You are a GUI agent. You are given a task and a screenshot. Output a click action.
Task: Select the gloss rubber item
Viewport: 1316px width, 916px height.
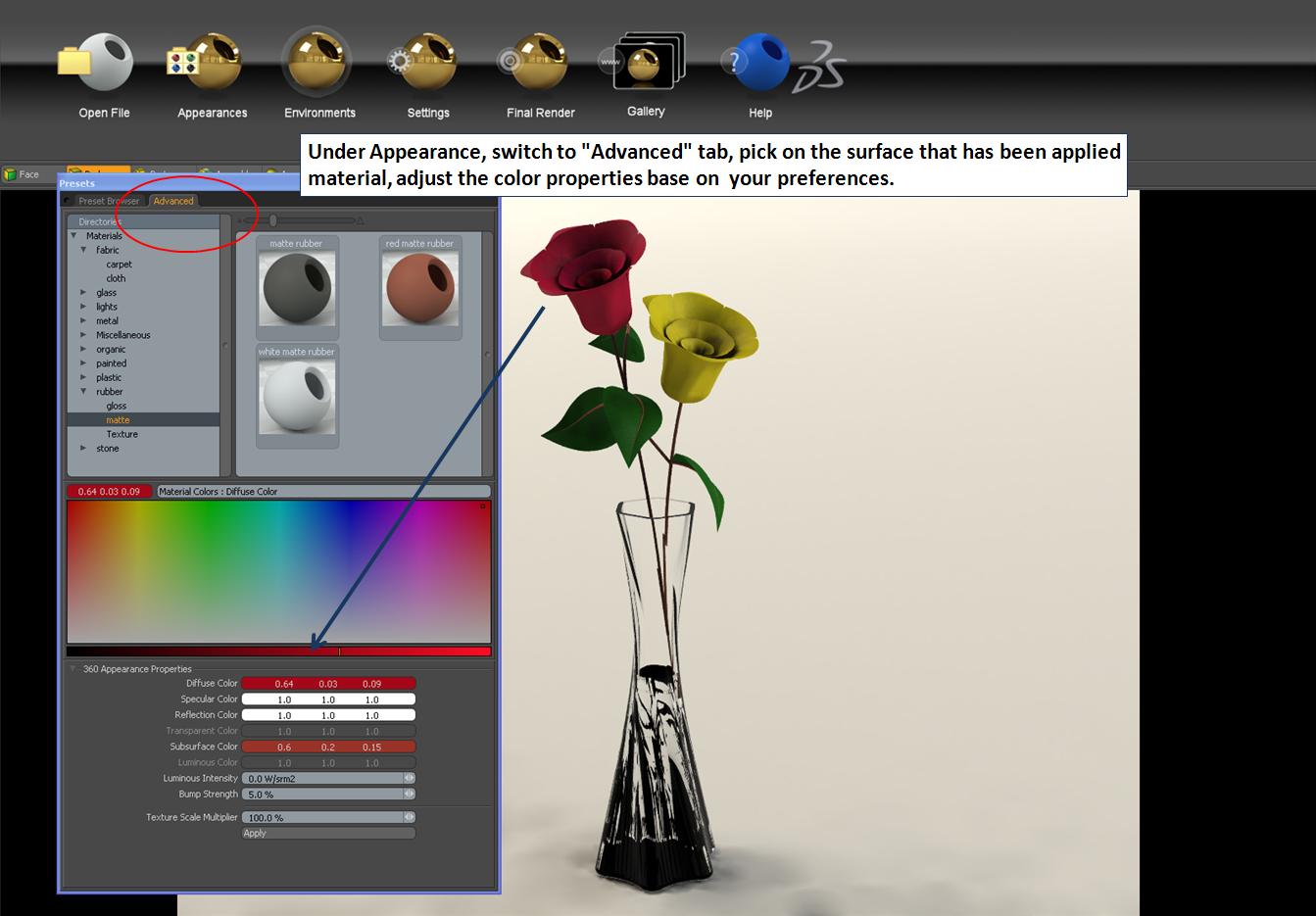[x=116, y=406]
